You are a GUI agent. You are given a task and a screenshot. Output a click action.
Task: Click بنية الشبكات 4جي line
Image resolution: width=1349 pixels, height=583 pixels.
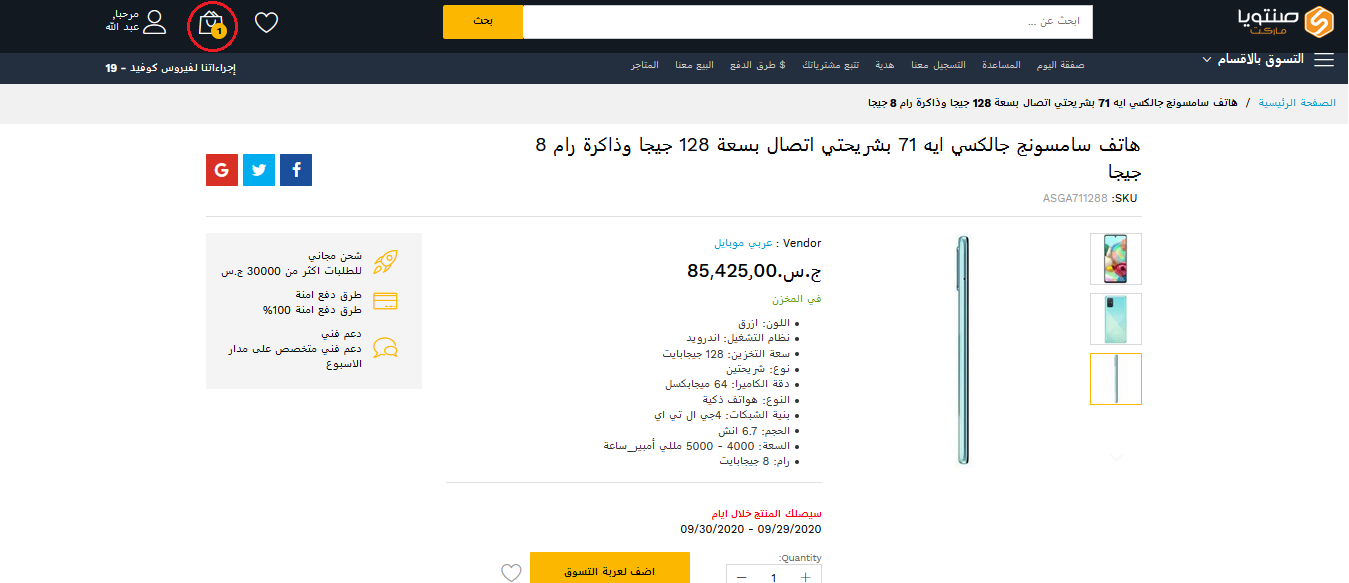722,415
